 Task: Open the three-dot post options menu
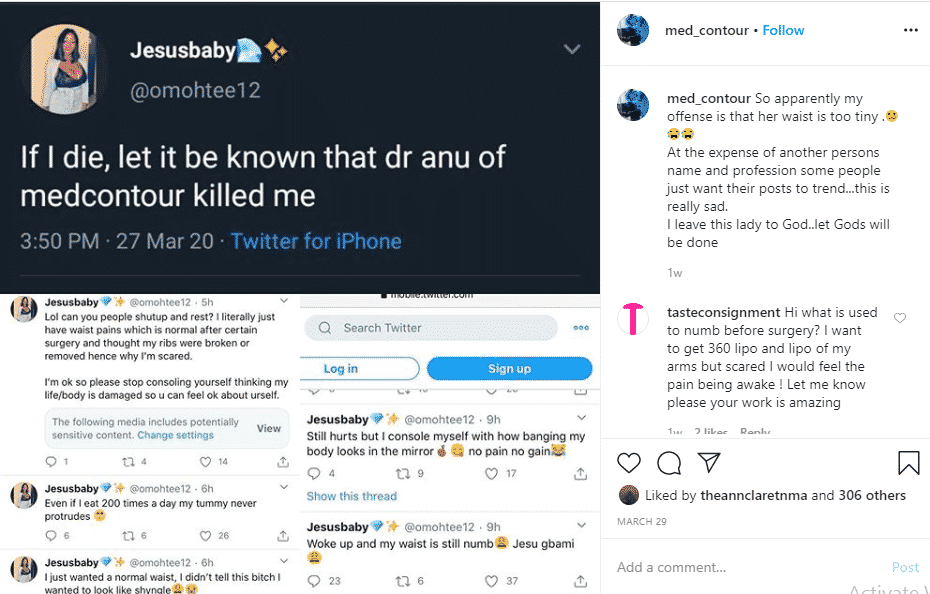coord(910,30)
